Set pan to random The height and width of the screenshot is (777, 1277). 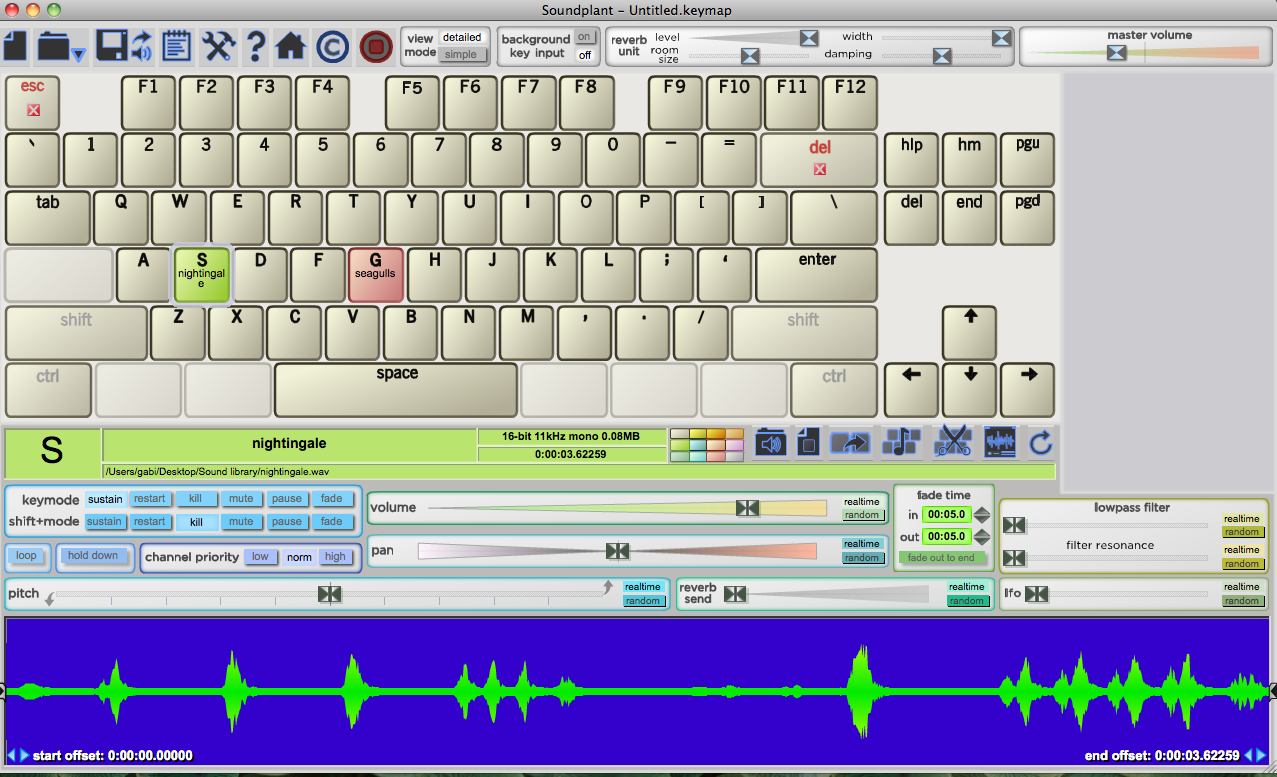(861, 558)
